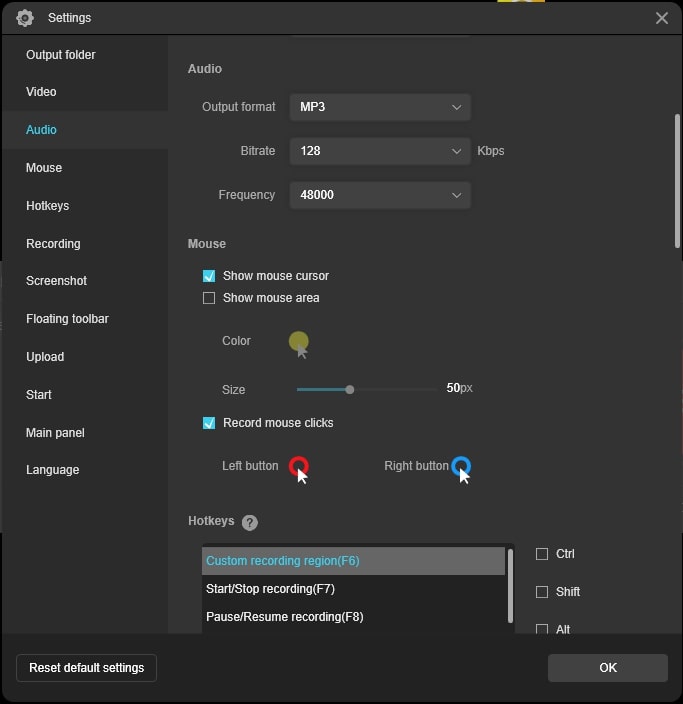The image size is (683, 704).
Task: Go to Output folder settings
Action: 61,55
